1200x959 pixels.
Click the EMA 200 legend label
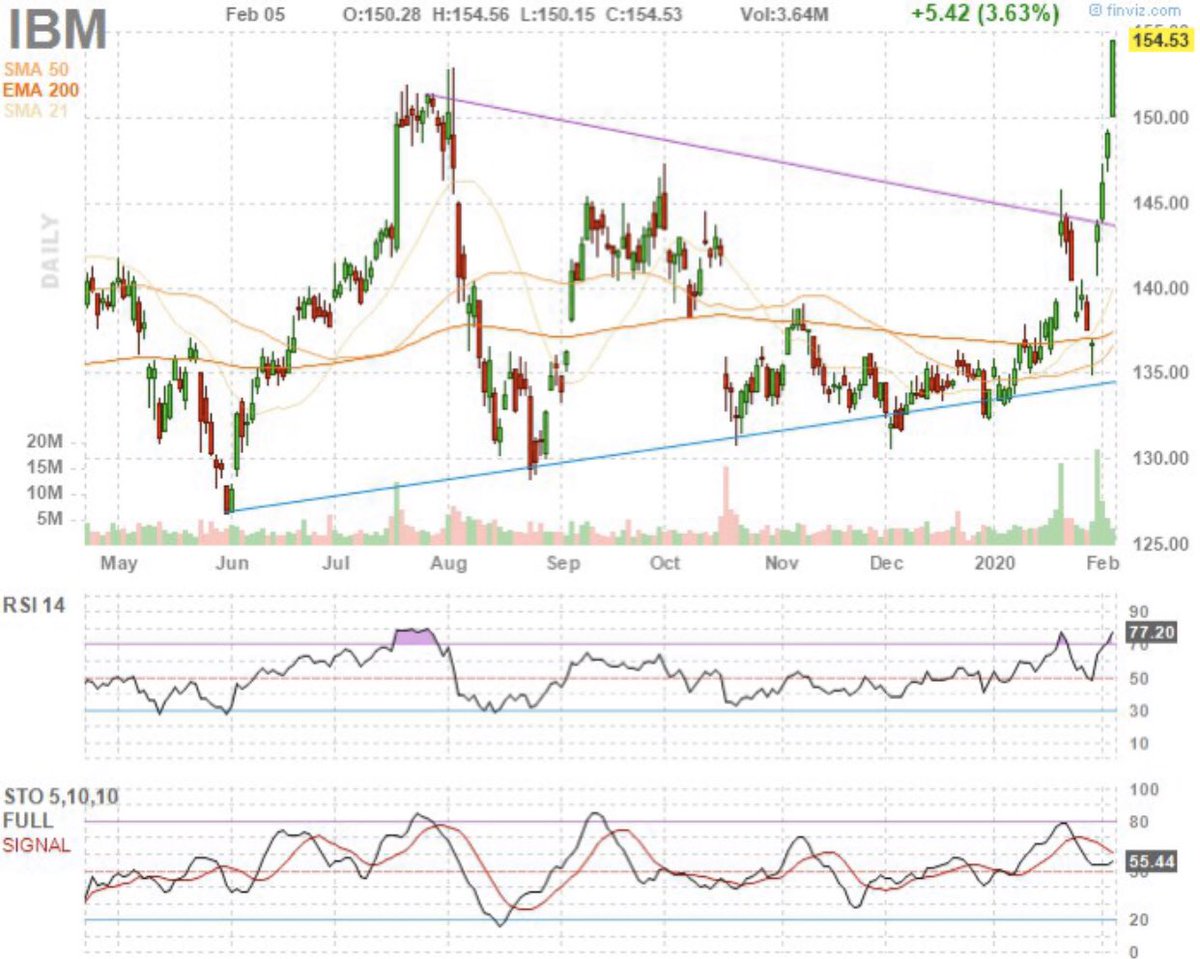pyautogui.click(x=39, y=90)
